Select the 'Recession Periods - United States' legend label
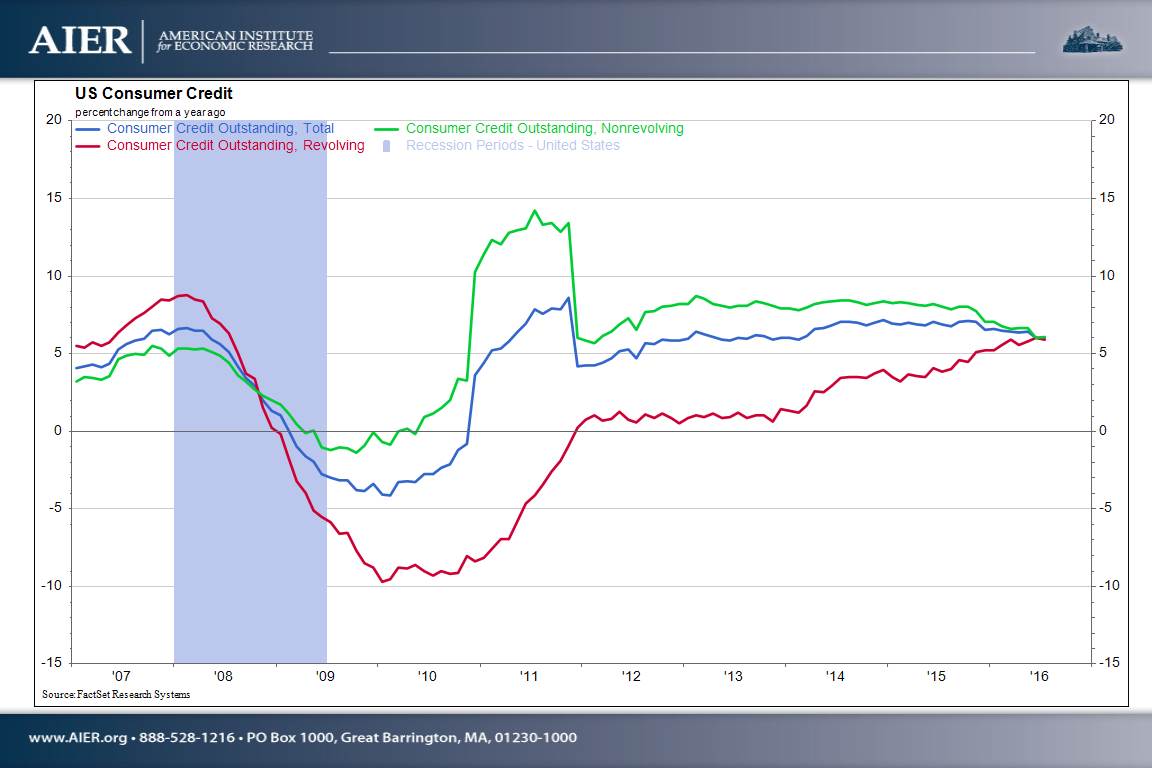 [x=512, y=146]
